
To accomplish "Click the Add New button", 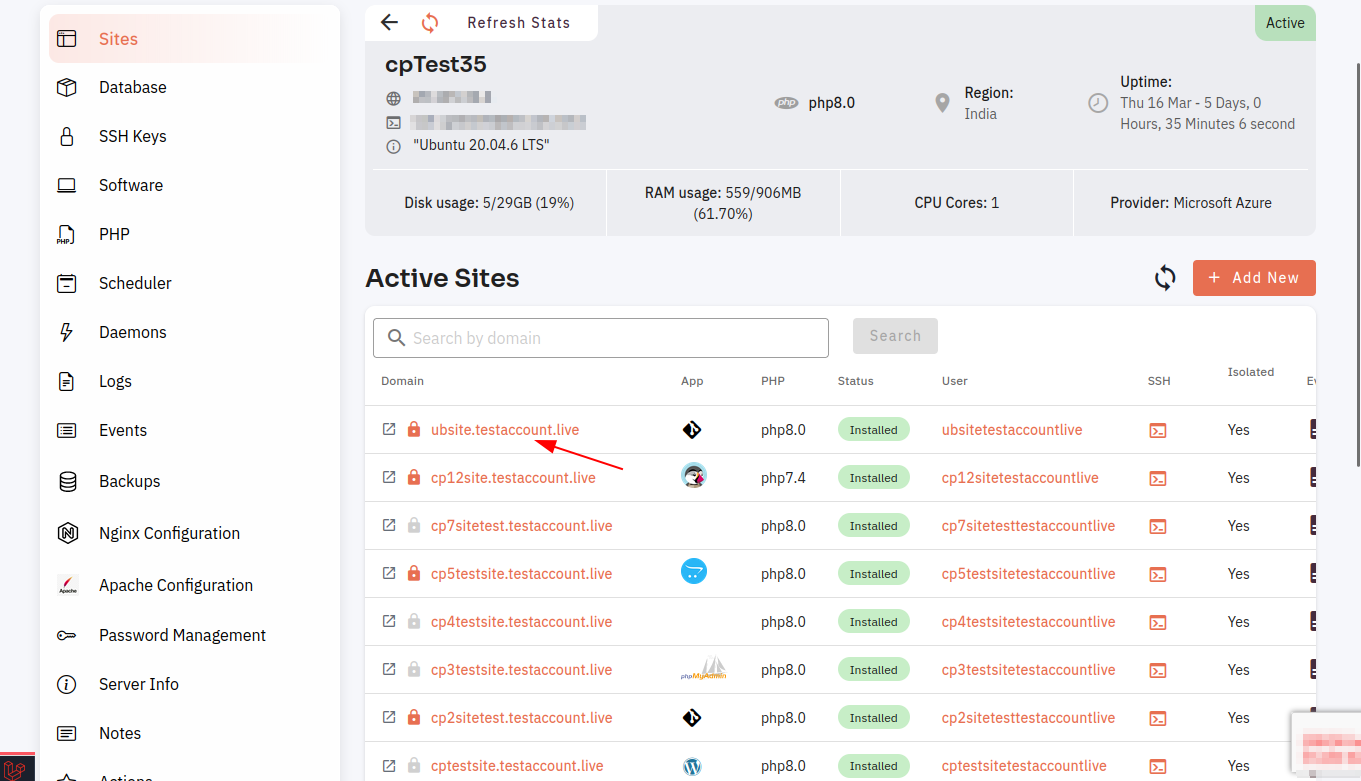I will pyautogui.click(x=1254, y=278).
